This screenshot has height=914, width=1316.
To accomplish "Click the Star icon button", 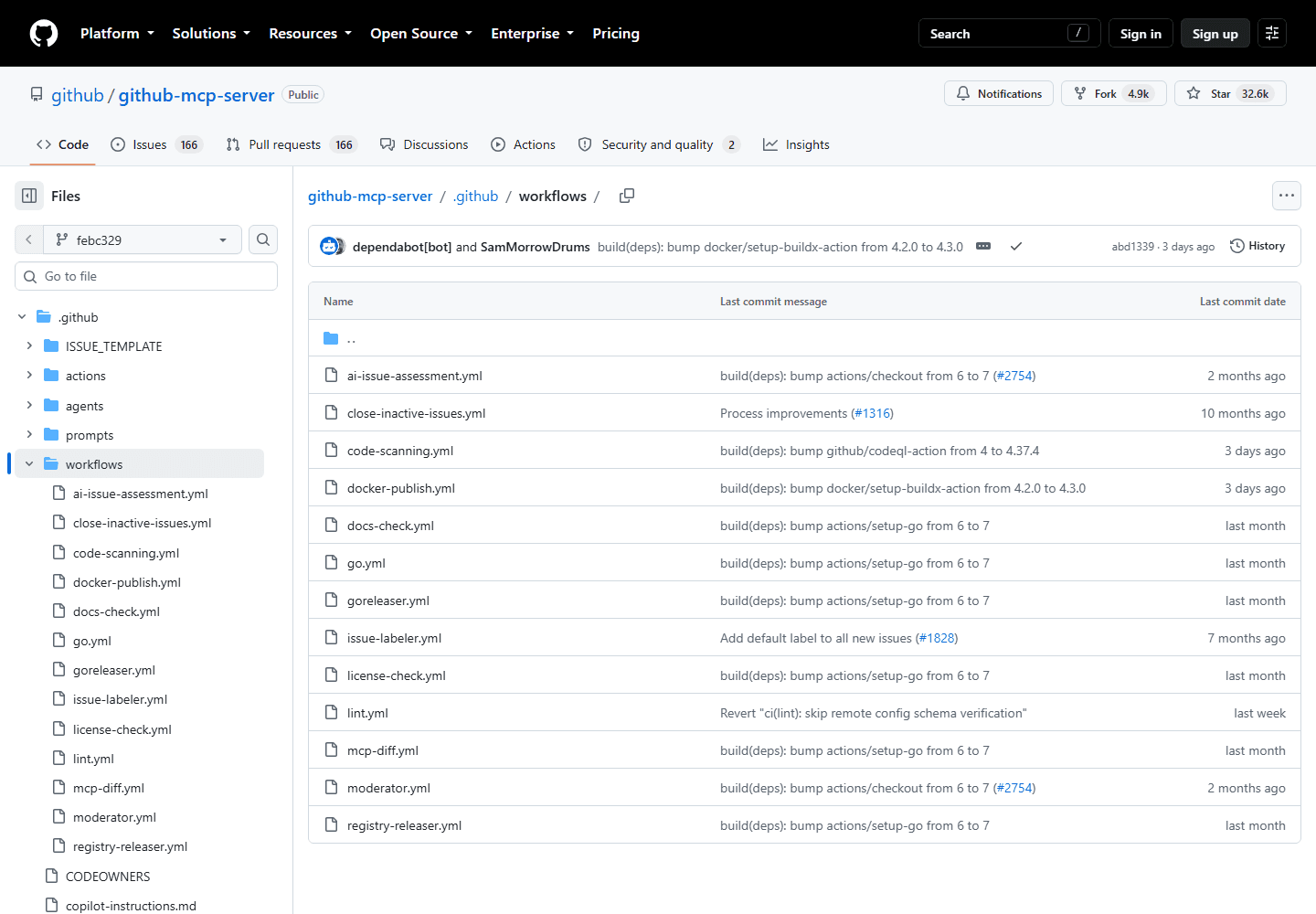I will 1230,93.
